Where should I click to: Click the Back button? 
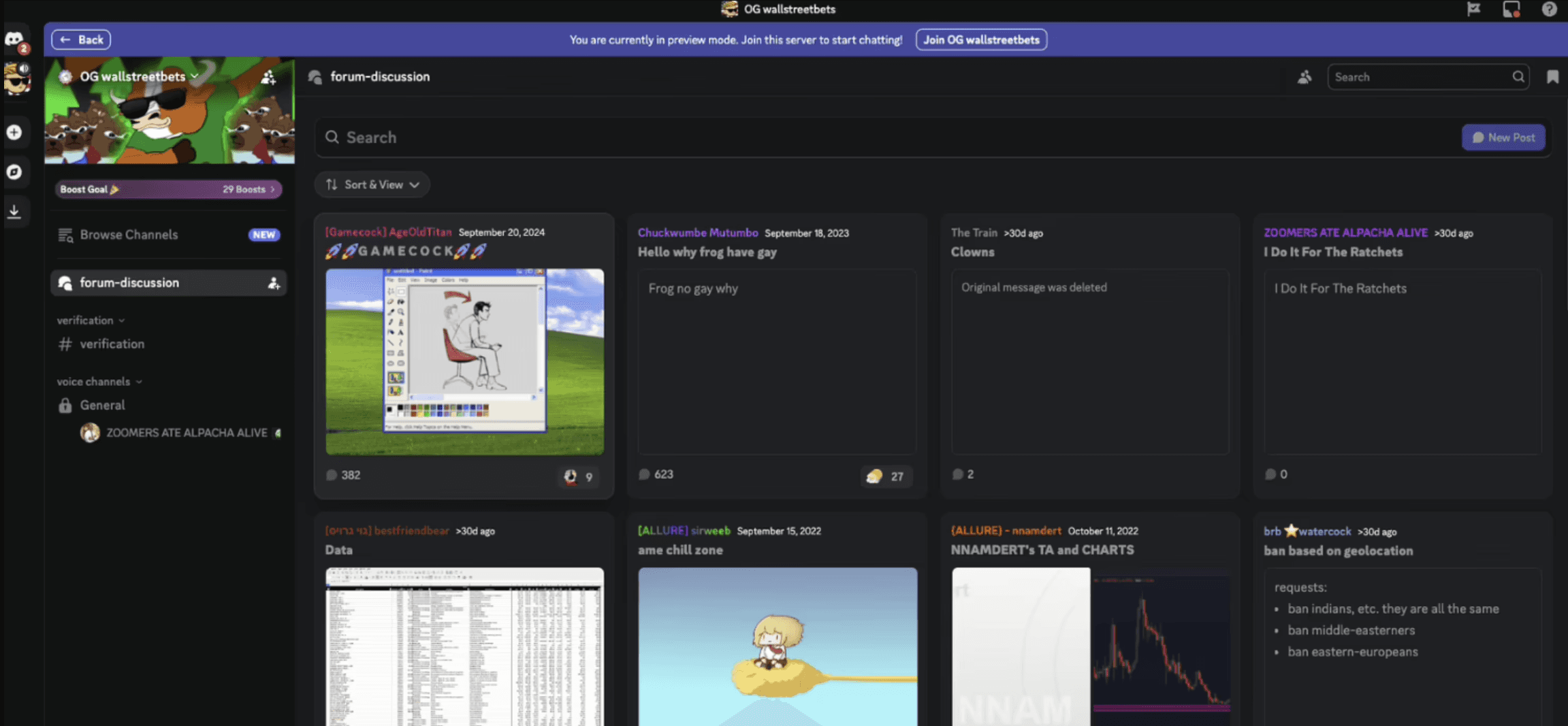pyautogui.click(x=81, y=39)
